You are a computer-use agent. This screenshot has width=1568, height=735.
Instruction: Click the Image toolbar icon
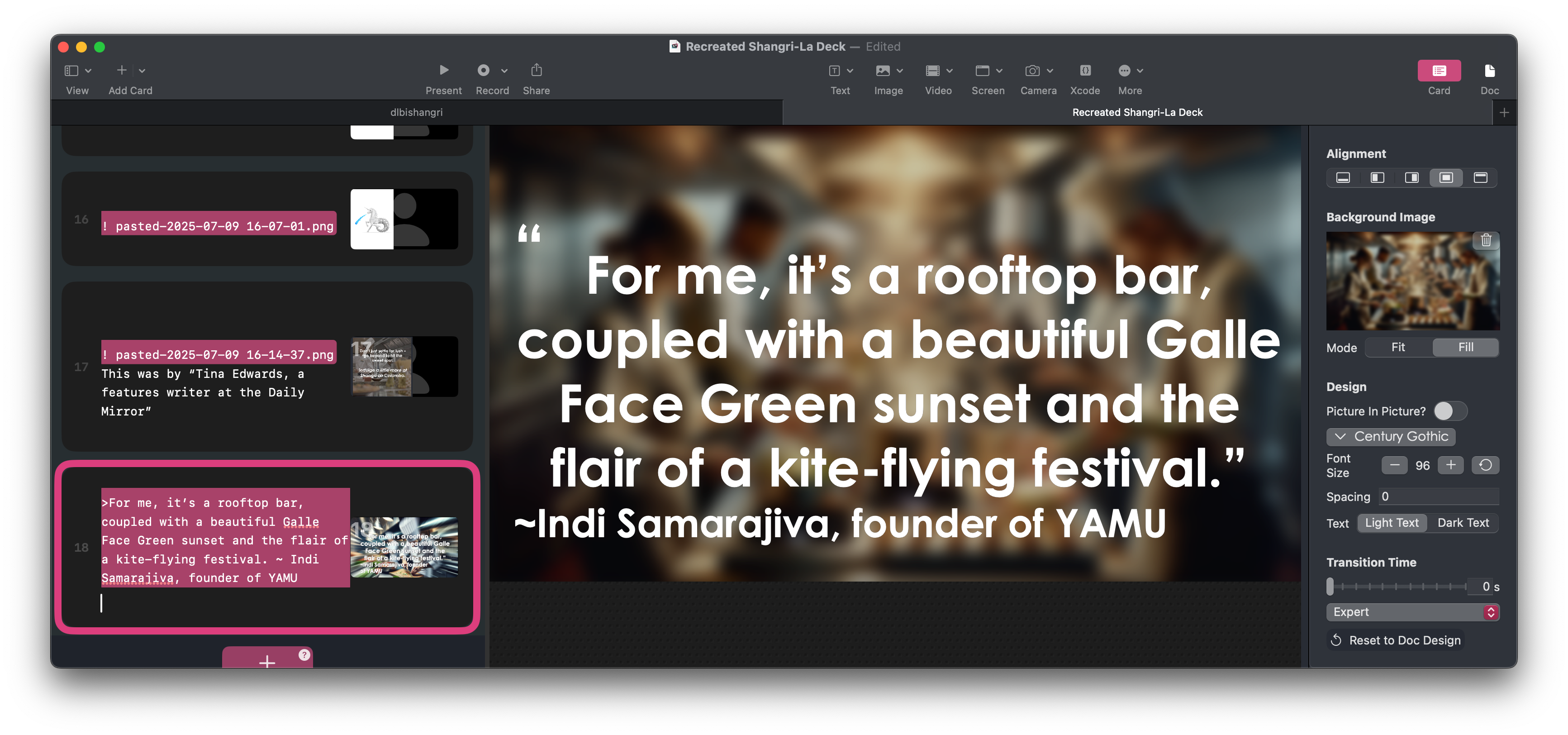883,71
